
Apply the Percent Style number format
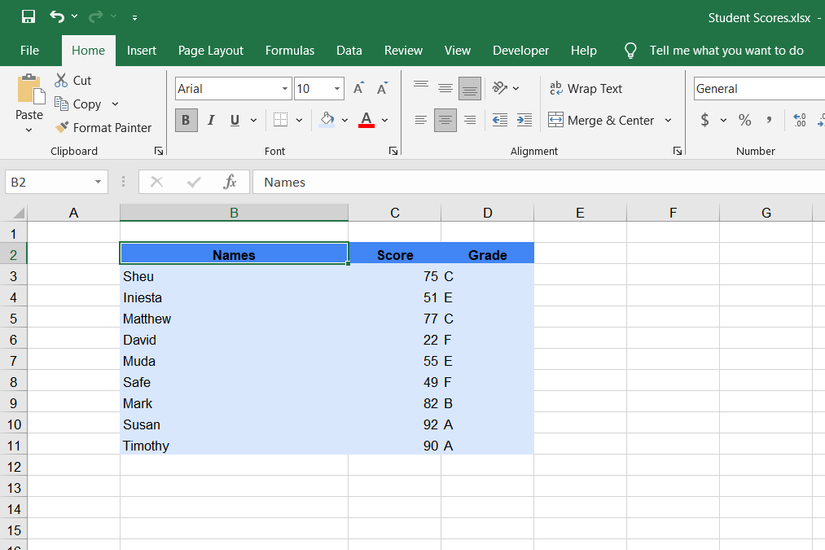click(x=745, y=120)
